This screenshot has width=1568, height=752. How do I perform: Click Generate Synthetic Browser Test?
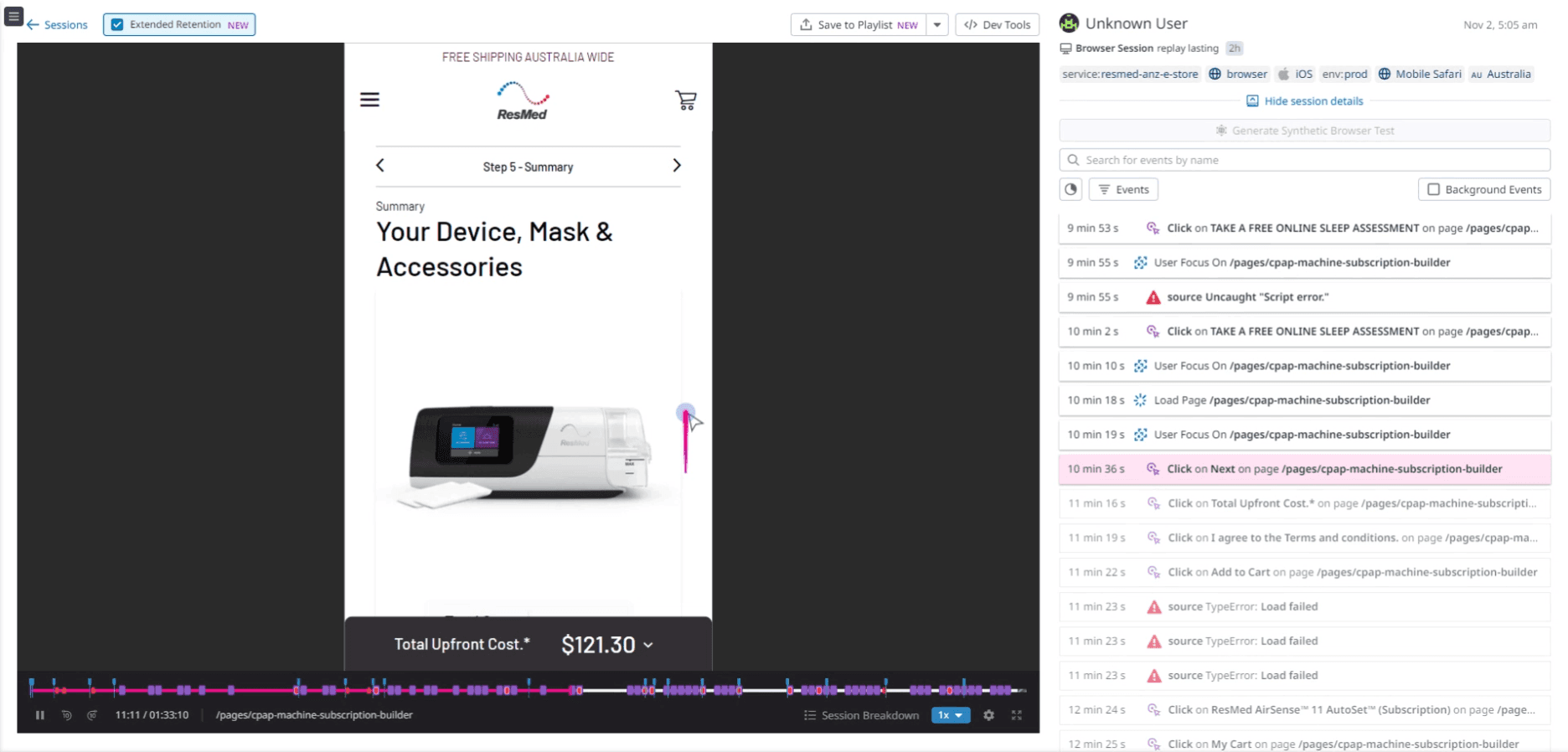pos(1304,131)
